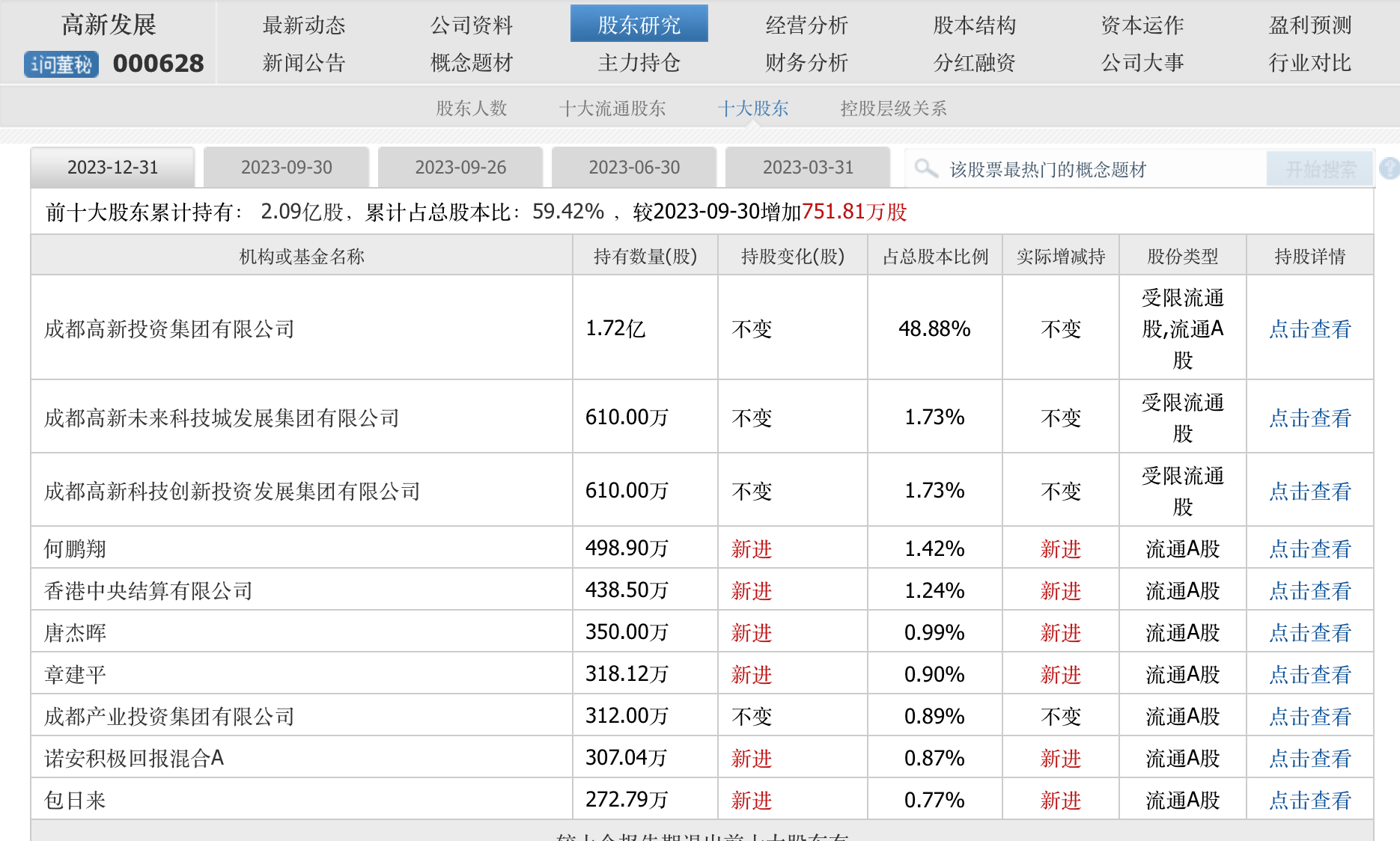Open 点击查看 for 香港中央结算有限公司
Screen dimensions: 1400x841
coord(1309,591)
